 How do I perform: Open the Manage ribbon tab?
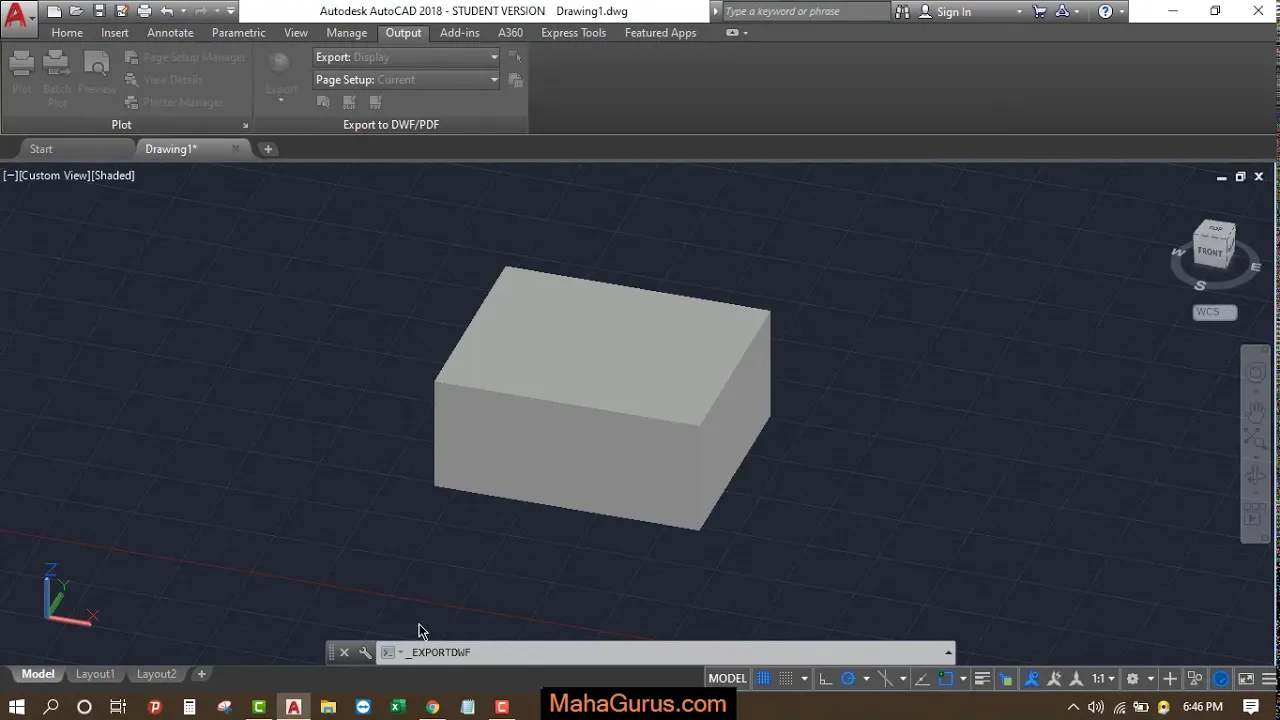pyautogui.click(x=347, y=33)
